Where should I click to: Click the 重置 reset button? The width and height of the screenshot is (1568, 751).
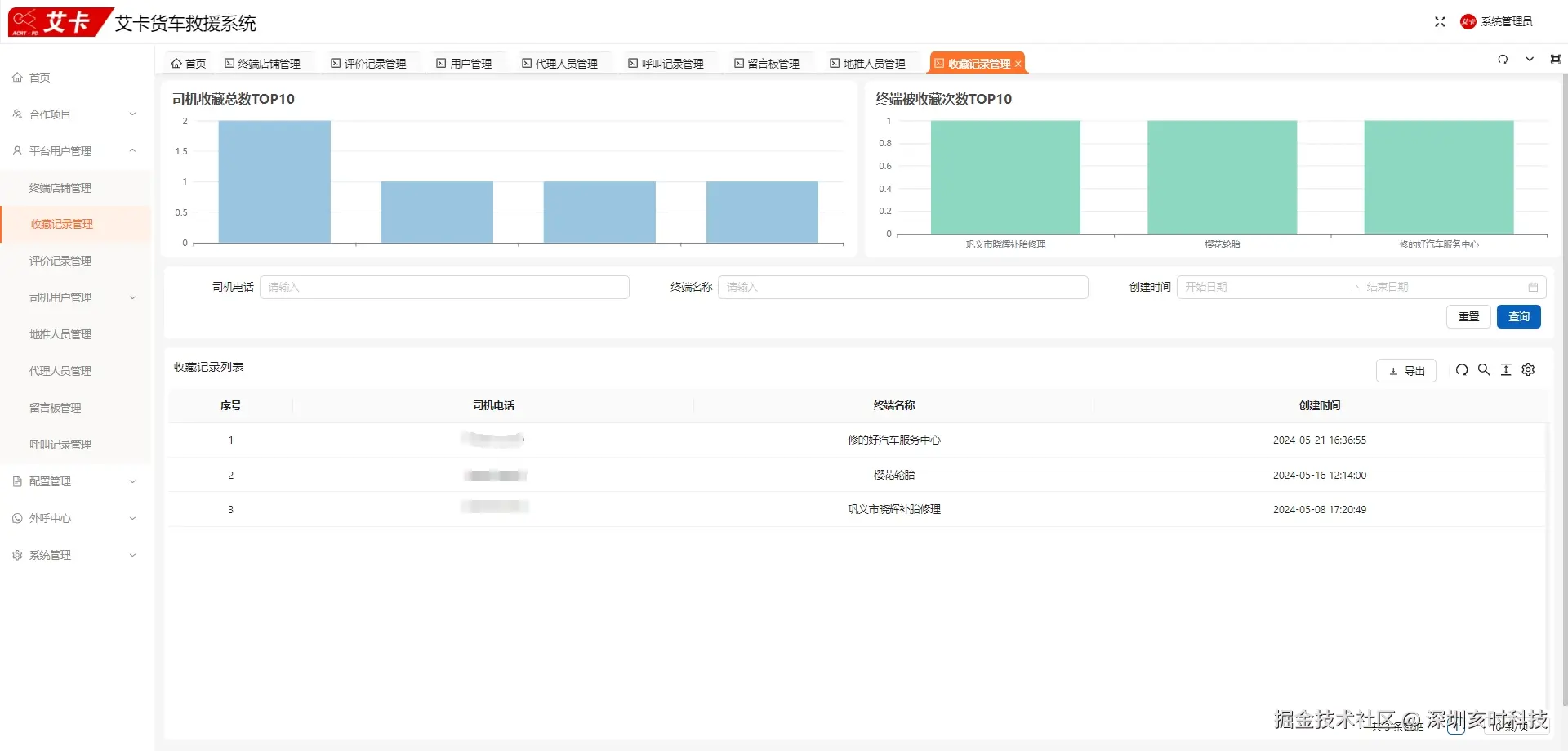pyautogui.click(x=1468, y=317)
